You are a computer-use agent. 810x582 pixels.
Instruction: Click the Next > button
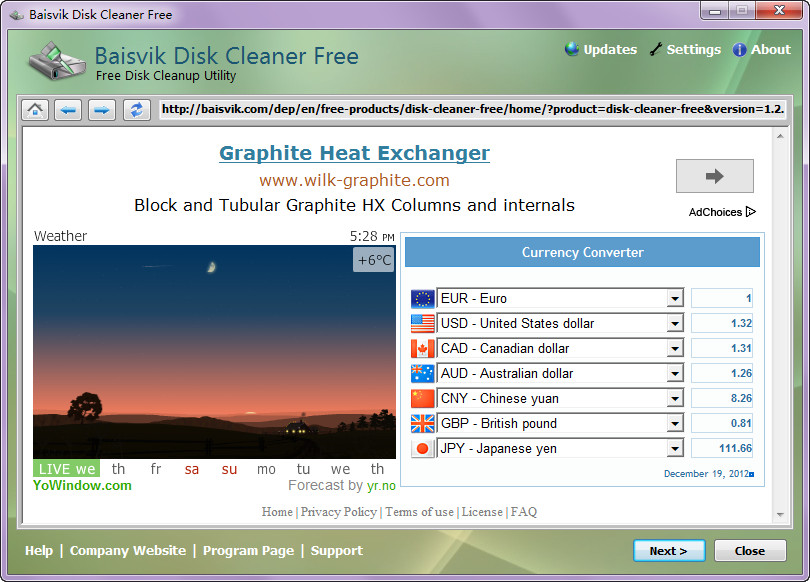pyautogui.click(x=668, y=550)
